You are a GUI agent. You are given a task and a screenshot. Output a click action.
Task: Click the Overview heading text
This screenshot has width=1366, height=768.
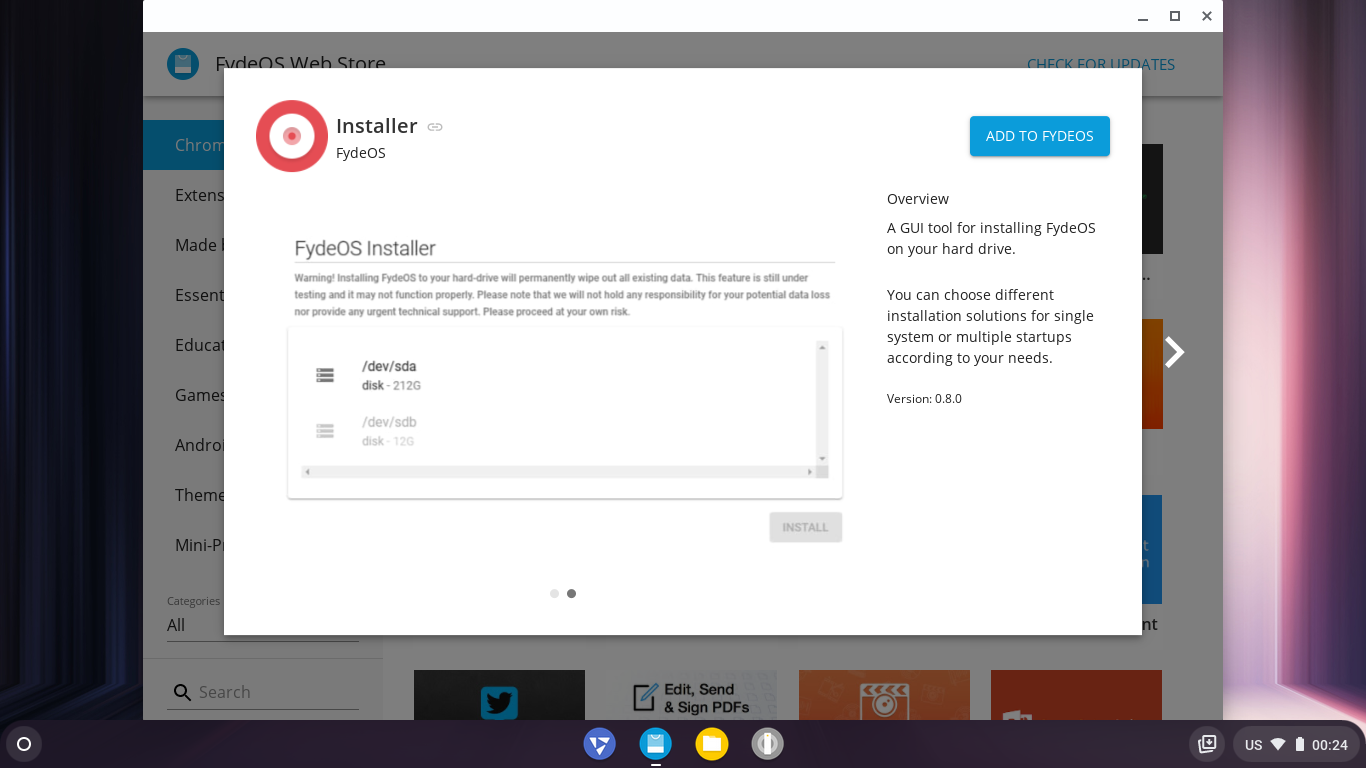(x=918, y=199)
